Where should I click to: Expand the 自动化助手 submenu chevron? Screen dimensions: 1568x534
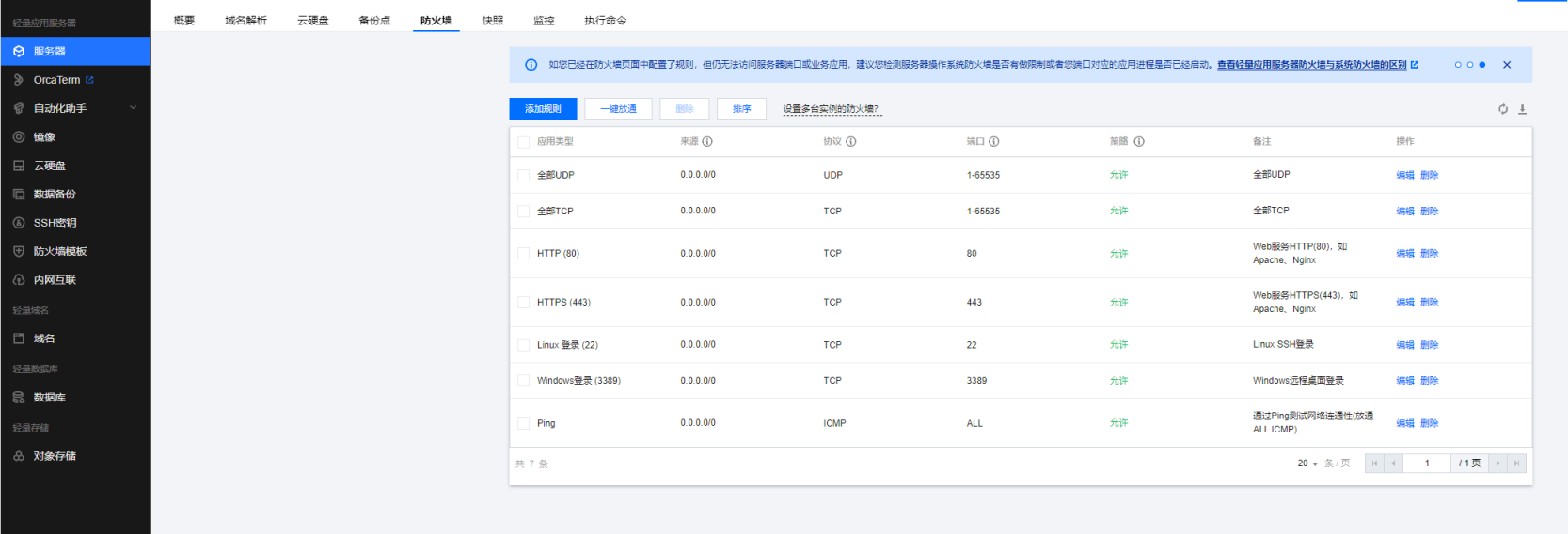[133, 108]
